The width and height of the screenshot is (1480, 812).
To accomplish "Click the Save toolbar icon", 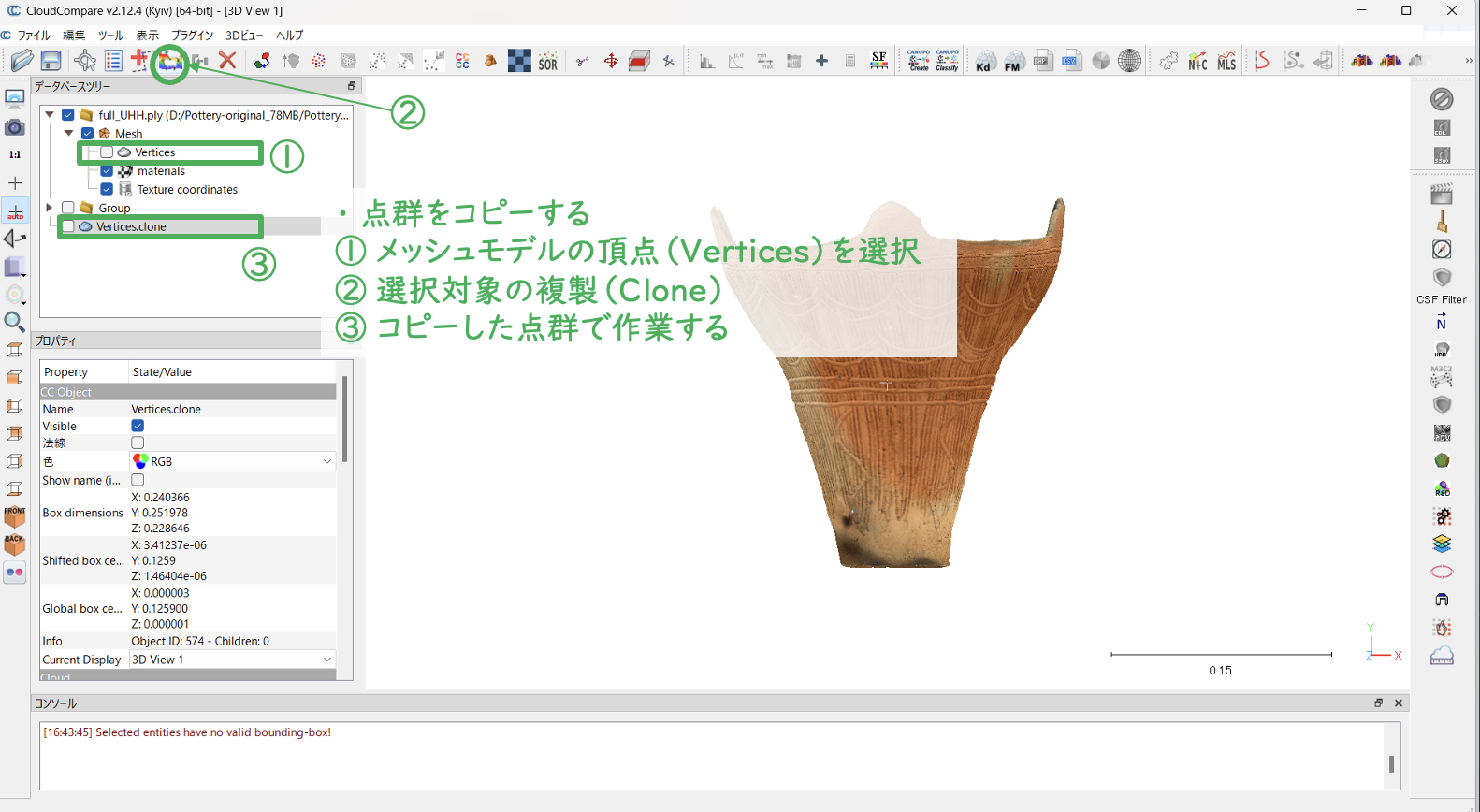I will tap(51, 61).
